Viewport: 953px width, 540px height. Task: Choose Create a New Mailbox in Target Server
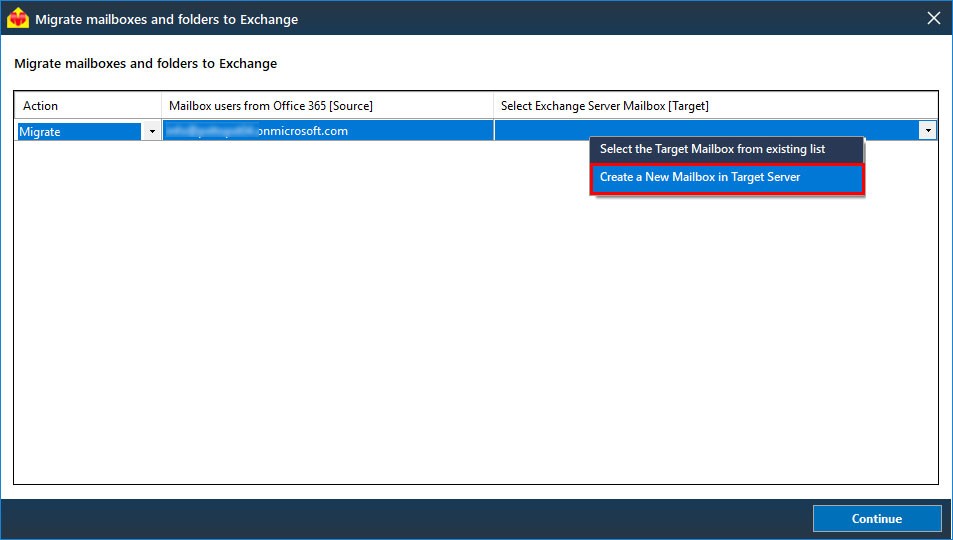pos(726,178)
